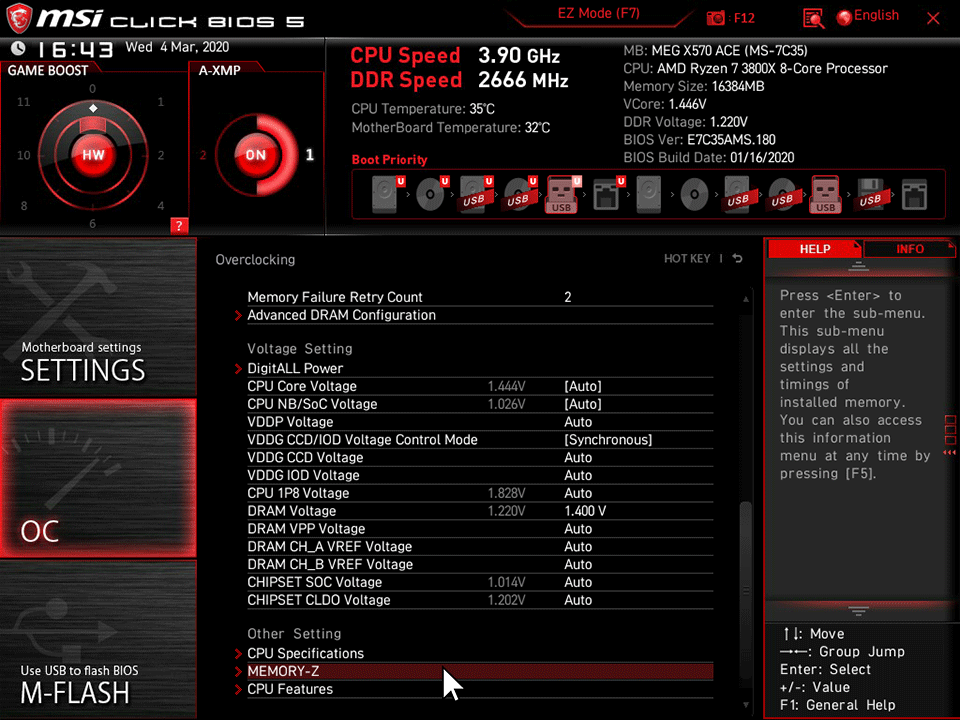Image resolution: width=960 pixels, height=720 pixels.
Task: Open the MEMORY-Z sub-menu
Action: (x=479, y=671)
